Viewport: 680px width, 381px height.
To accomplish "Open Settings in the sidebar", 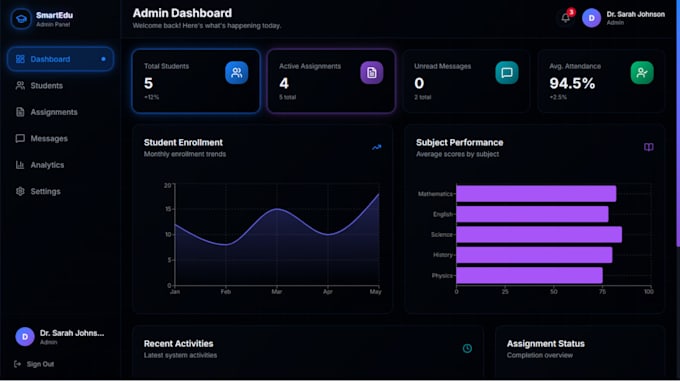I will click(x=60, y=191).
